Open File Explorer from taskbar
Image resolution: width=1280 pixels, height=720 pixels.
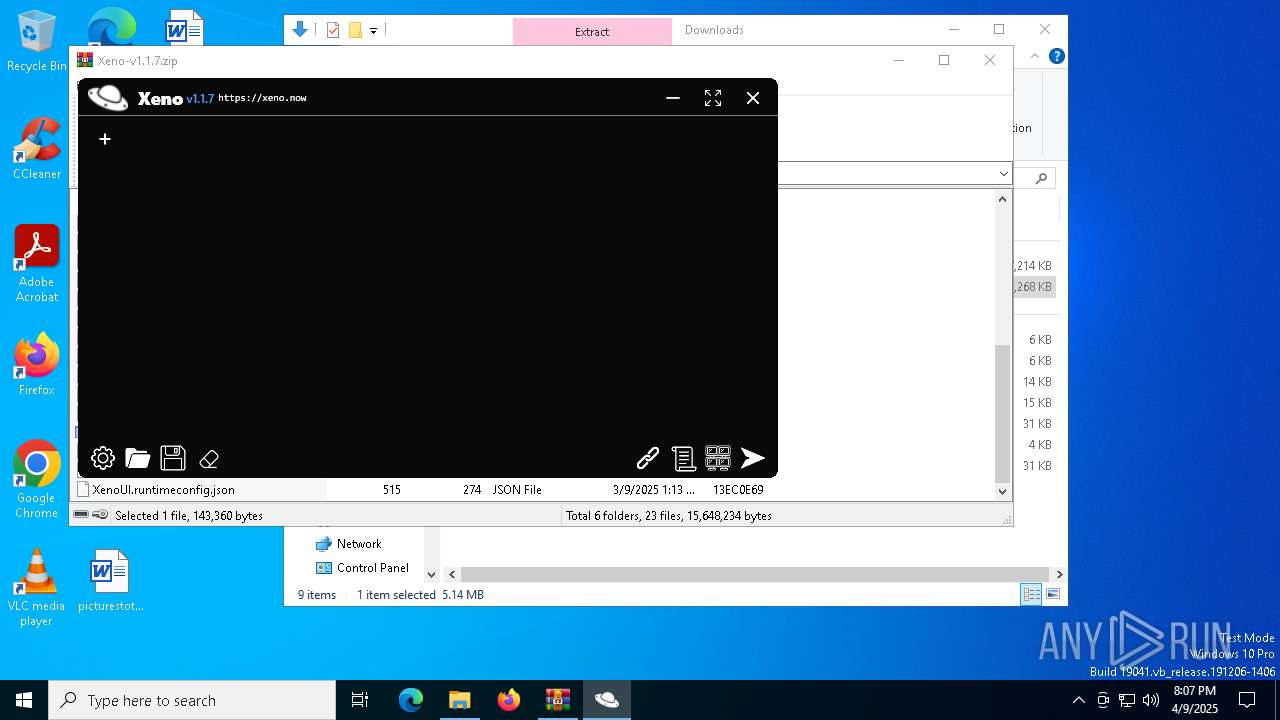coord(460,700)
